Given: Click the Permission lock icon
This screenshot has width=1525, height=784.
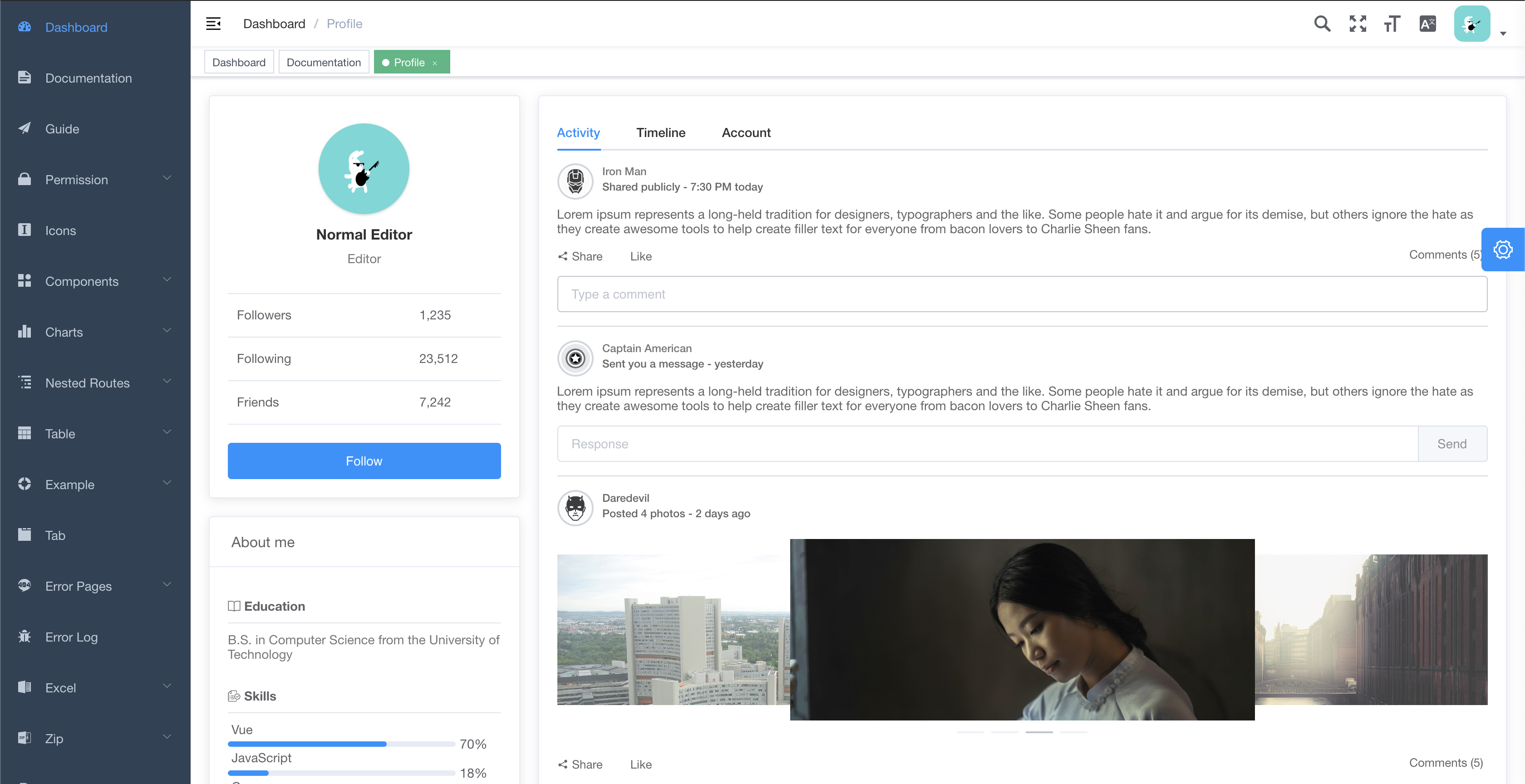Looking at the screenshot, I should tap(24, 179).
